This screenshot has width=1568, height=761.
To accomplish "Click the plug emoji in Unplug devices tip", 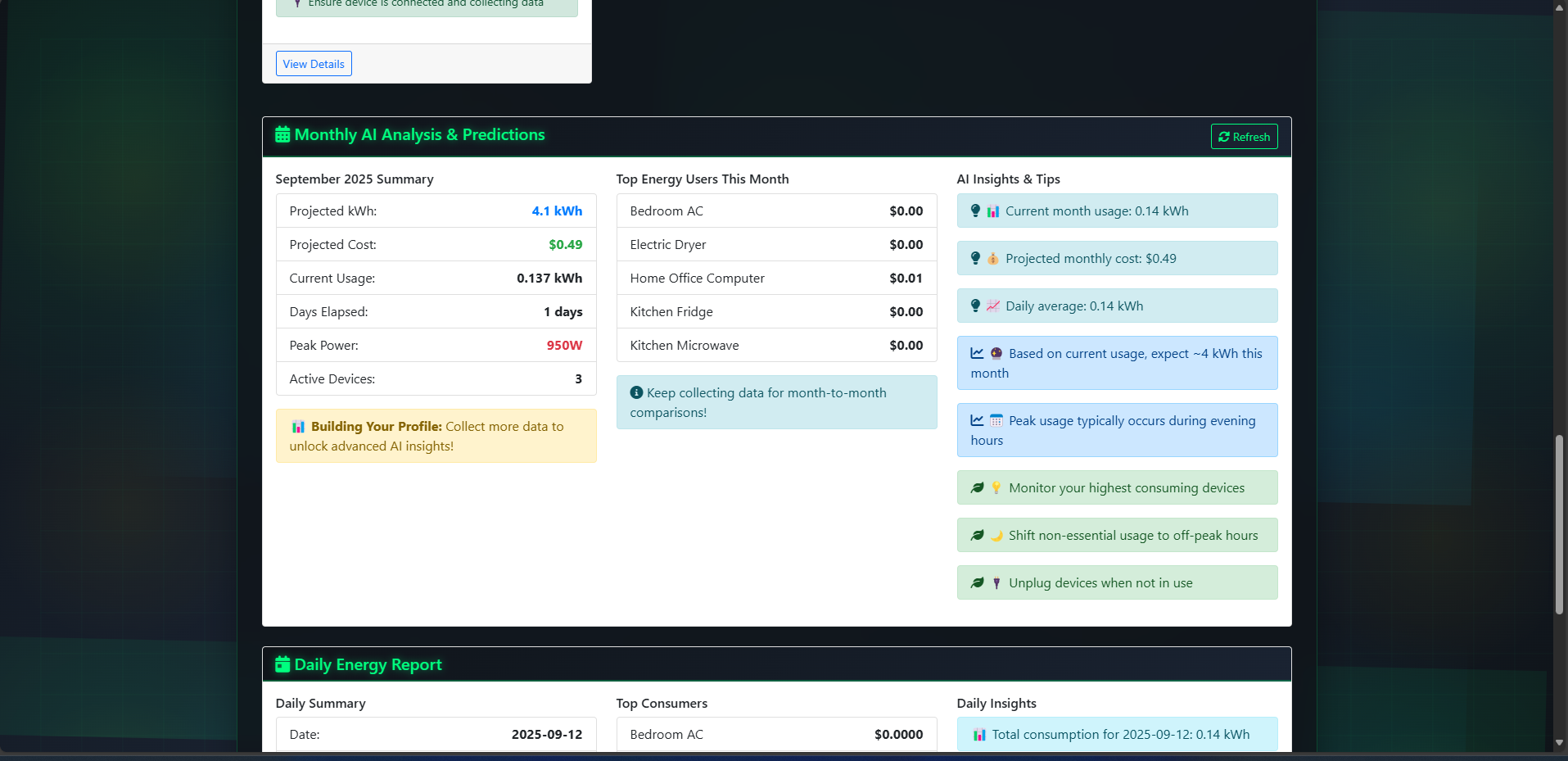I will point(996,583).
